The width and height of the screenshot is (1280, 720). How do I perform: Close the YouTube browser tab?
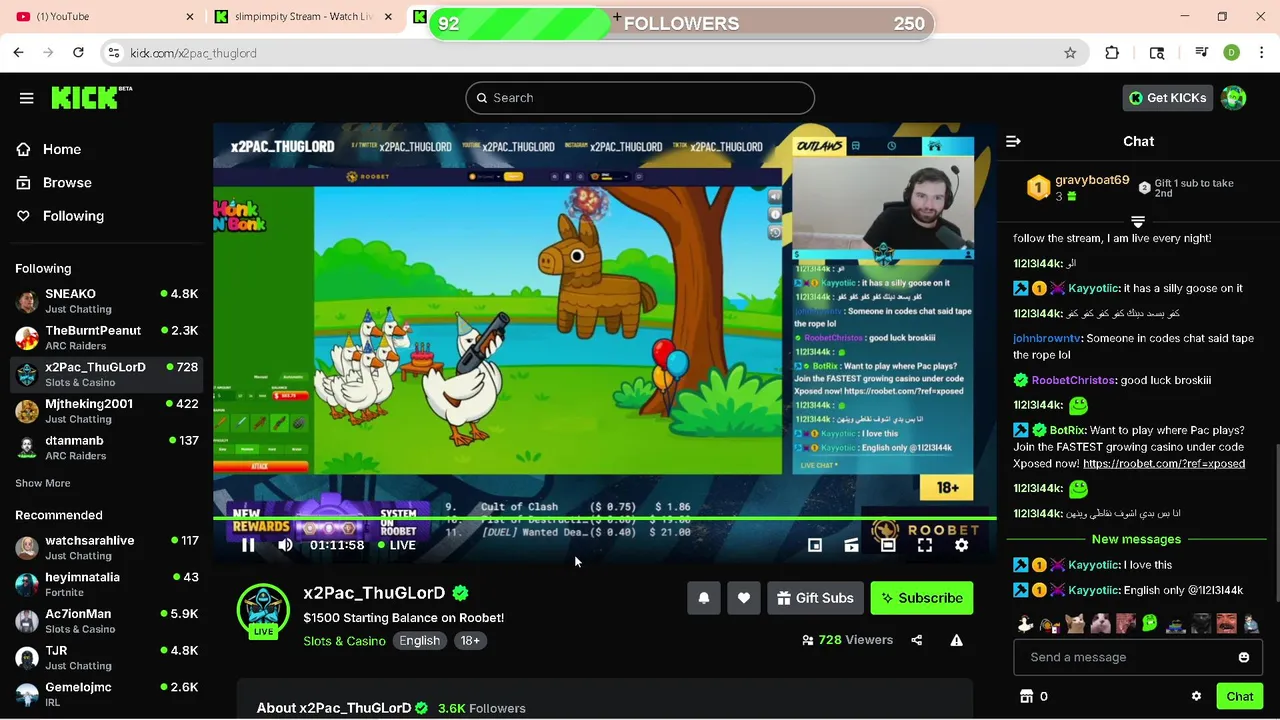pos(190,17)
